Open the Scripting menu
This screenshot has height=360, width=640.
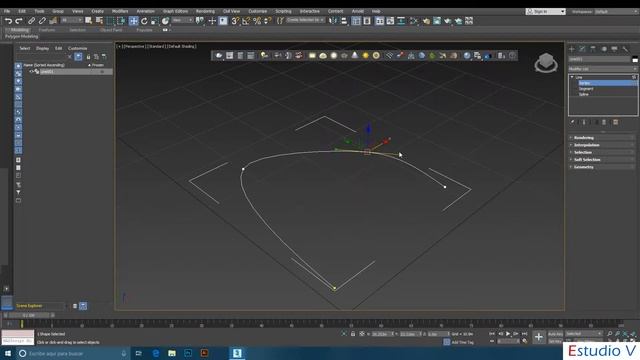(x=283, y=11)
